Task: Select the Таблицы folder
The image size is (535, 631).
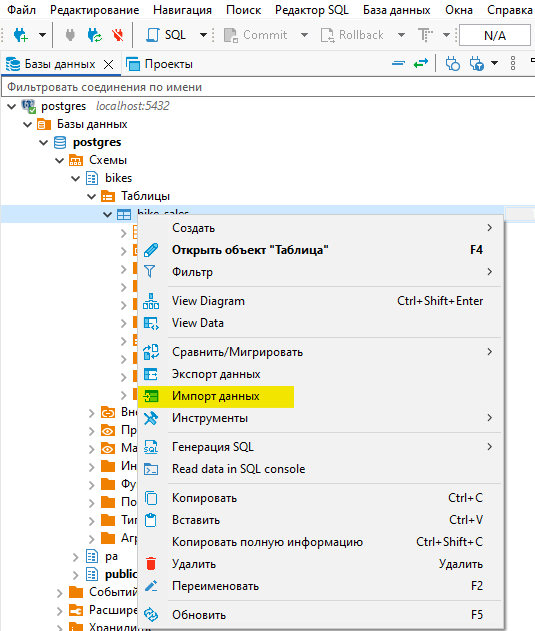Action: pos(135,196)
